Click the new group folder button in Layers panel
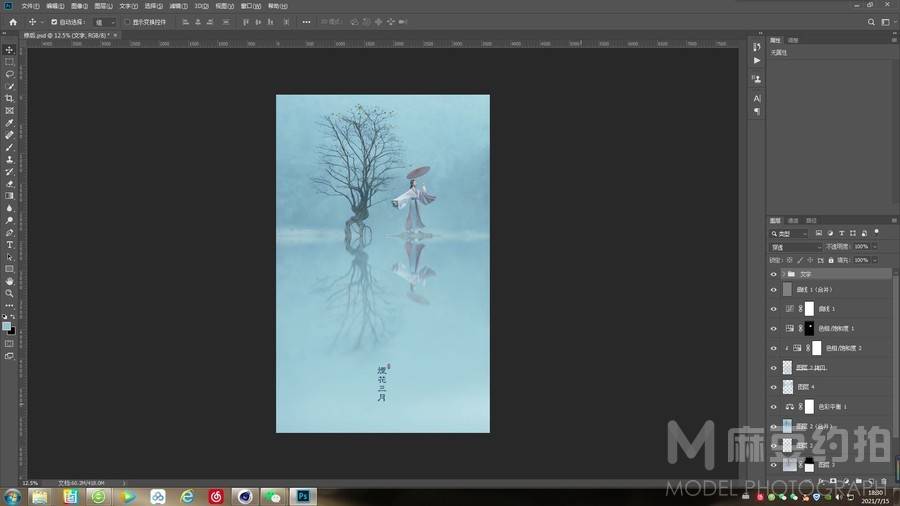This screenshot has width=900, height=506. pyautogui.click(x=858, y=481)
